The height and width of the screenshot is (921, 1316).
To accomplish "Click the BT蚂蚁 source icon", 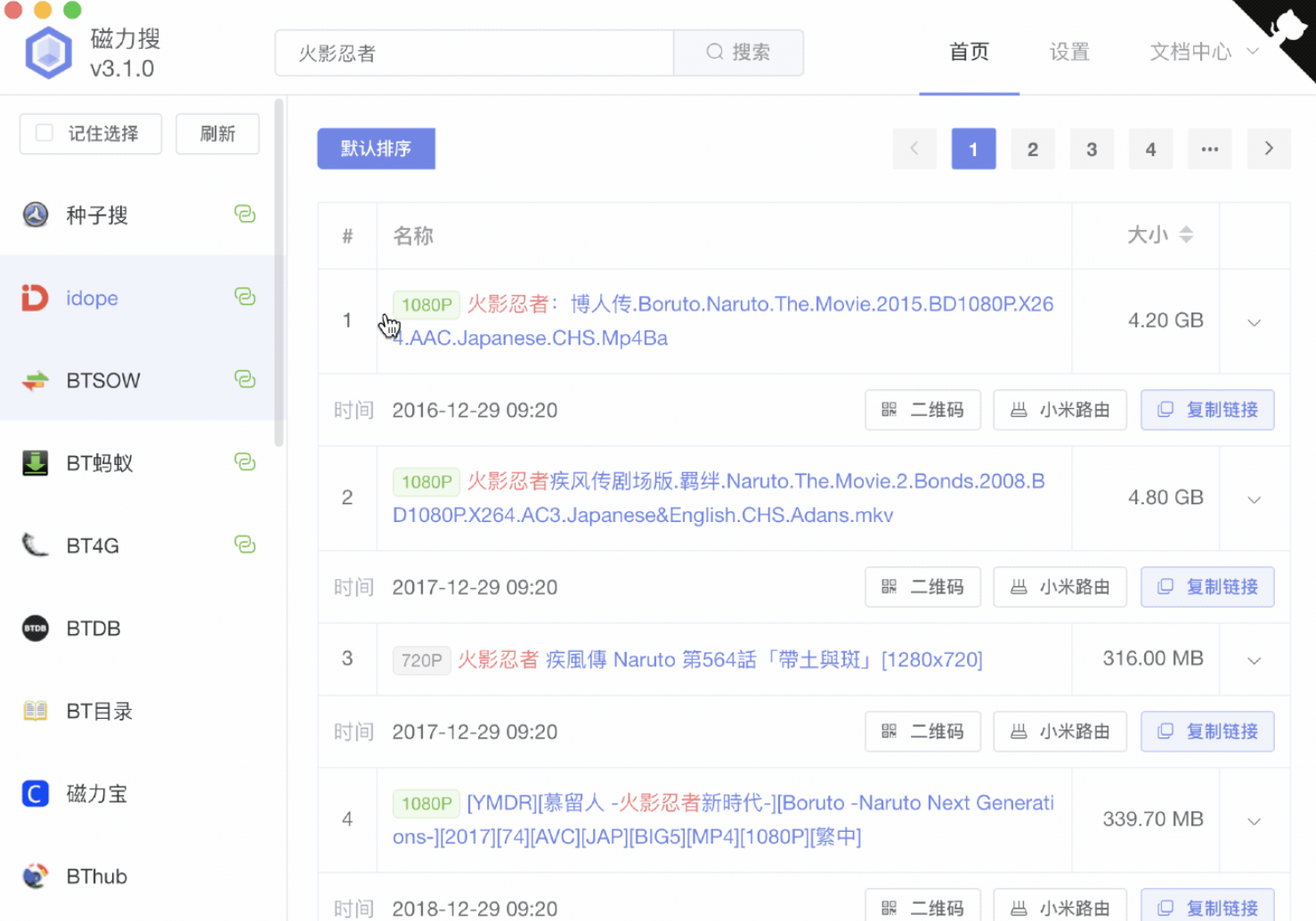I will 36,463.
